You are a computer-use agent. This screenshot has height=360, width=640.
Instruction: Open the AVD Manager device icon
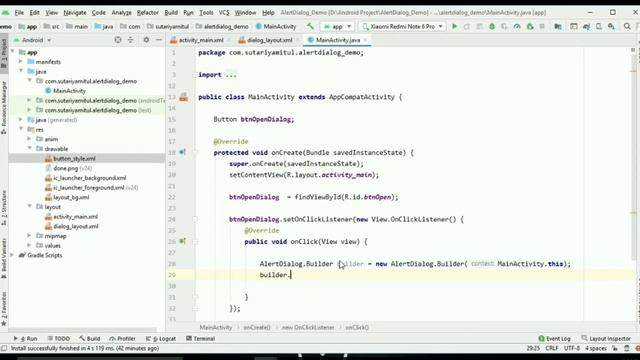point(599,27)
